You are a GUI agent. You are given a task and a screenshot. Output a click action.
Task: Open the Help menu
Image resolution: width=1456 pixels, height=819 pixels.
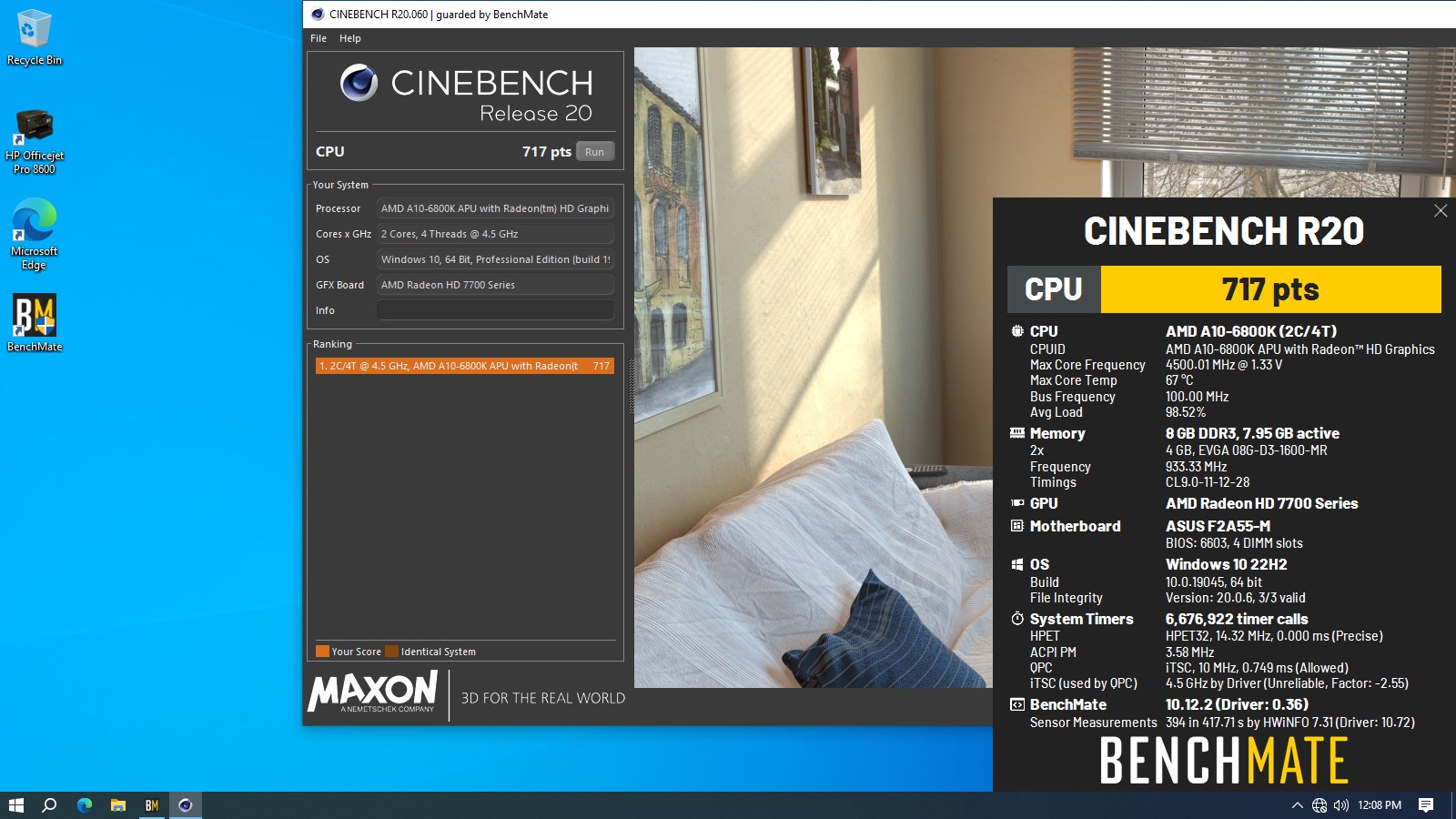coord(350,38)
